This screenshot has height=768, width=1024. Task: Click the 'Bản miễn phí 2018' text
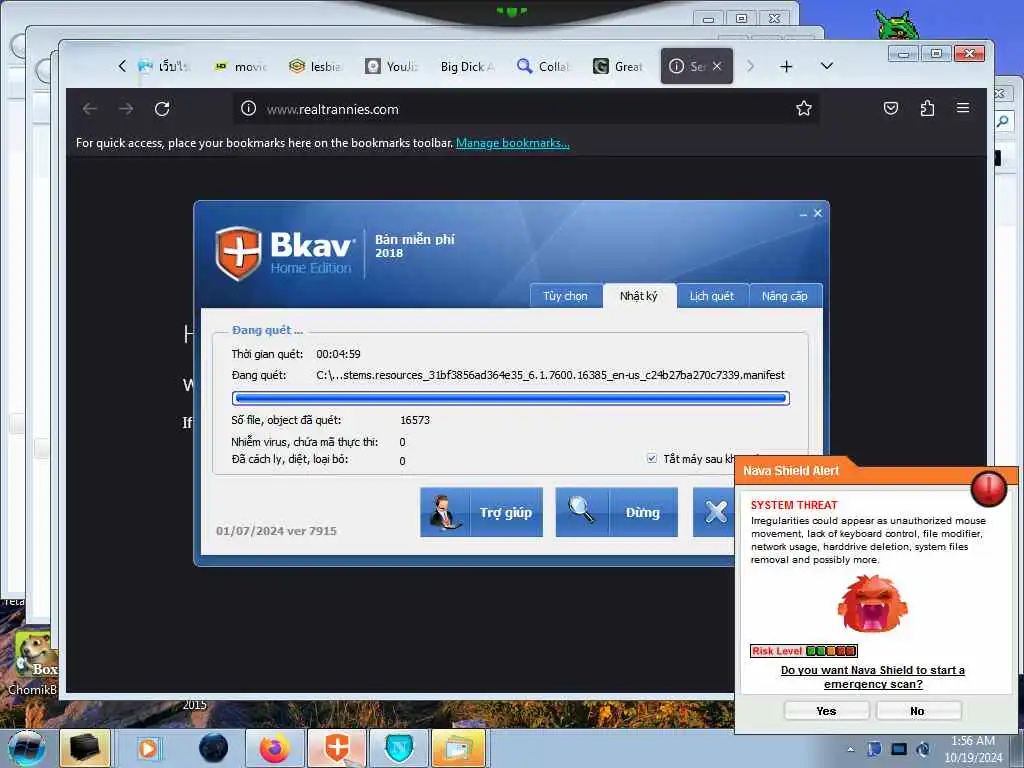coord(414,246)
